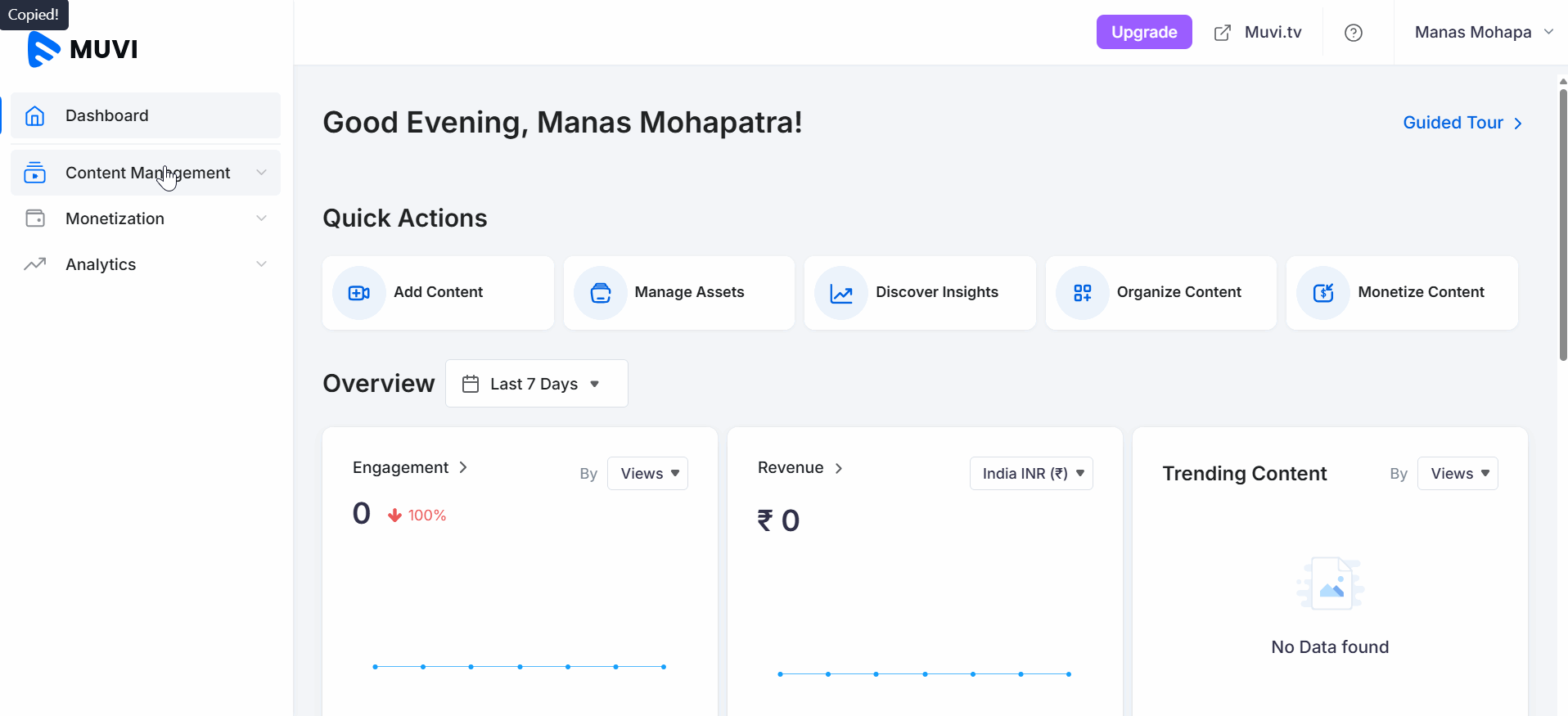Screen dimensions: 1568x716
Task: Open the Last 7 Days dropdown
Action: tap(536, 384)
